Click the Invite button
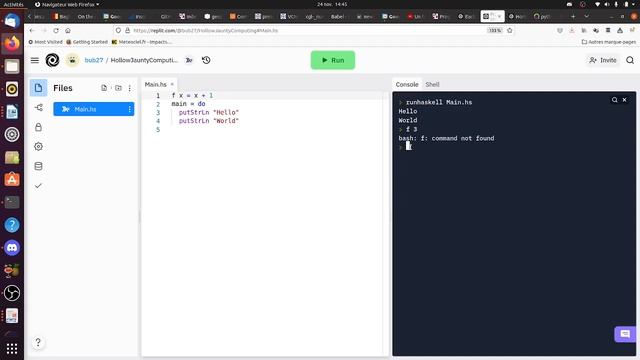The width and height of the screenshot is (640, 360). pos(602,60)
